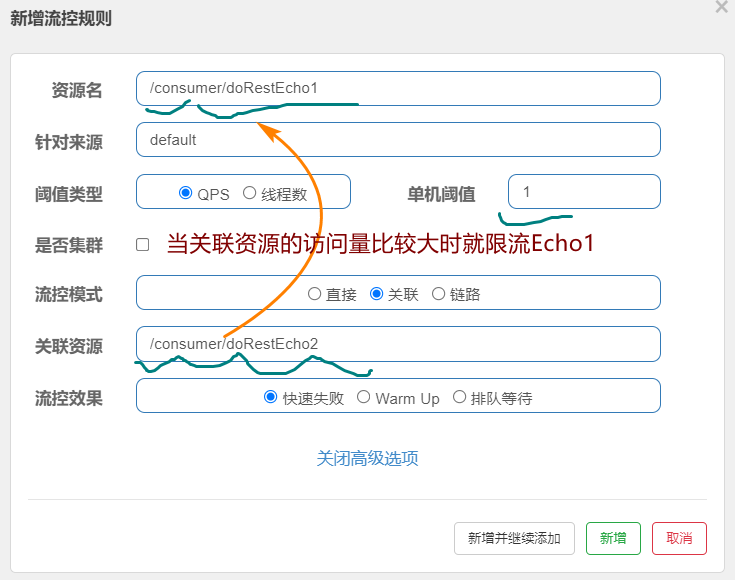Collapse options via 关闭高级选项 link
Screen dimensions: 735x580
click(x=368, y=458)
